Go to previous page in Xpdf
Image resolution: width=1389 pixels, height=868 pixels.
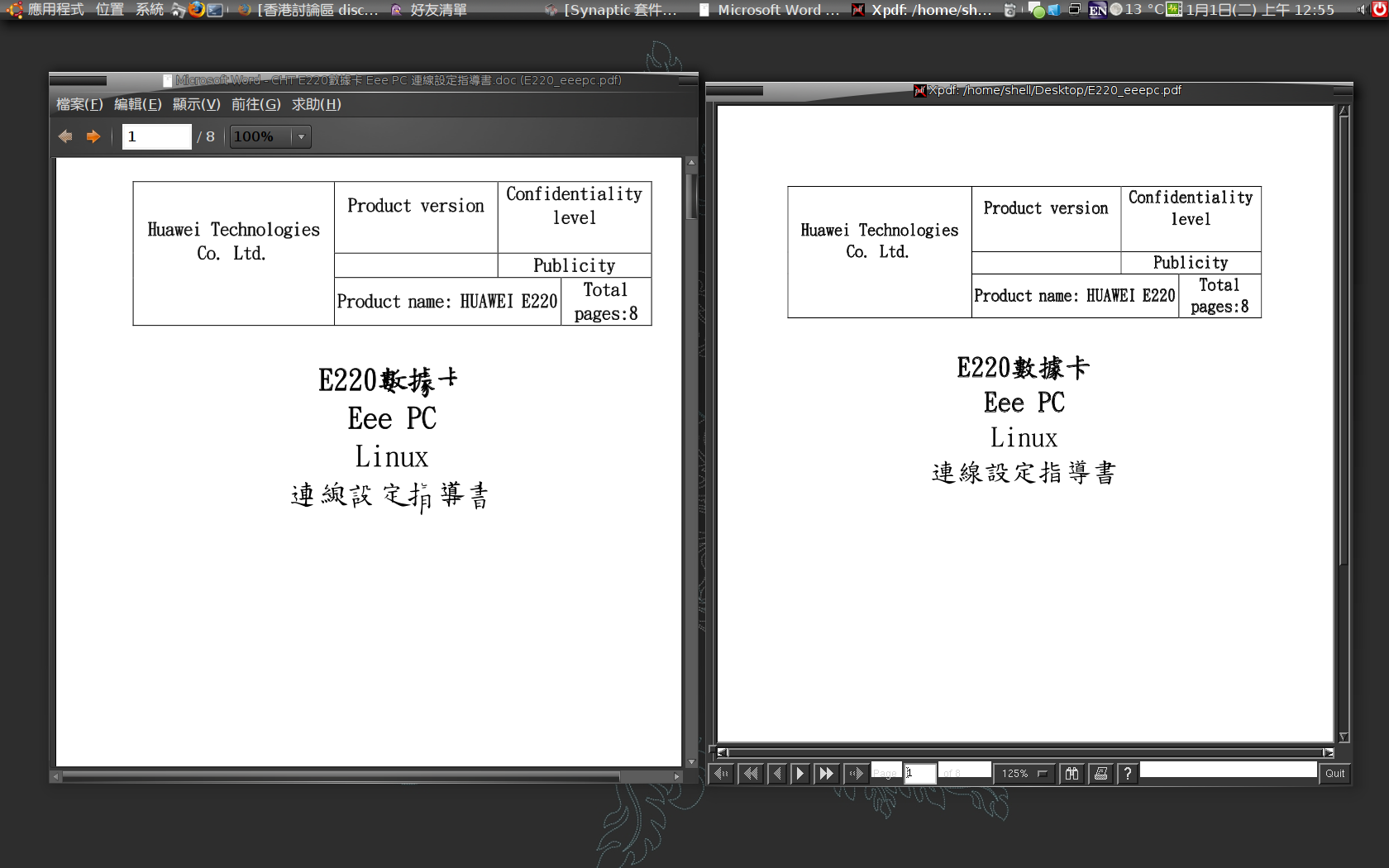pyautogui.click(x=777, y=774)
